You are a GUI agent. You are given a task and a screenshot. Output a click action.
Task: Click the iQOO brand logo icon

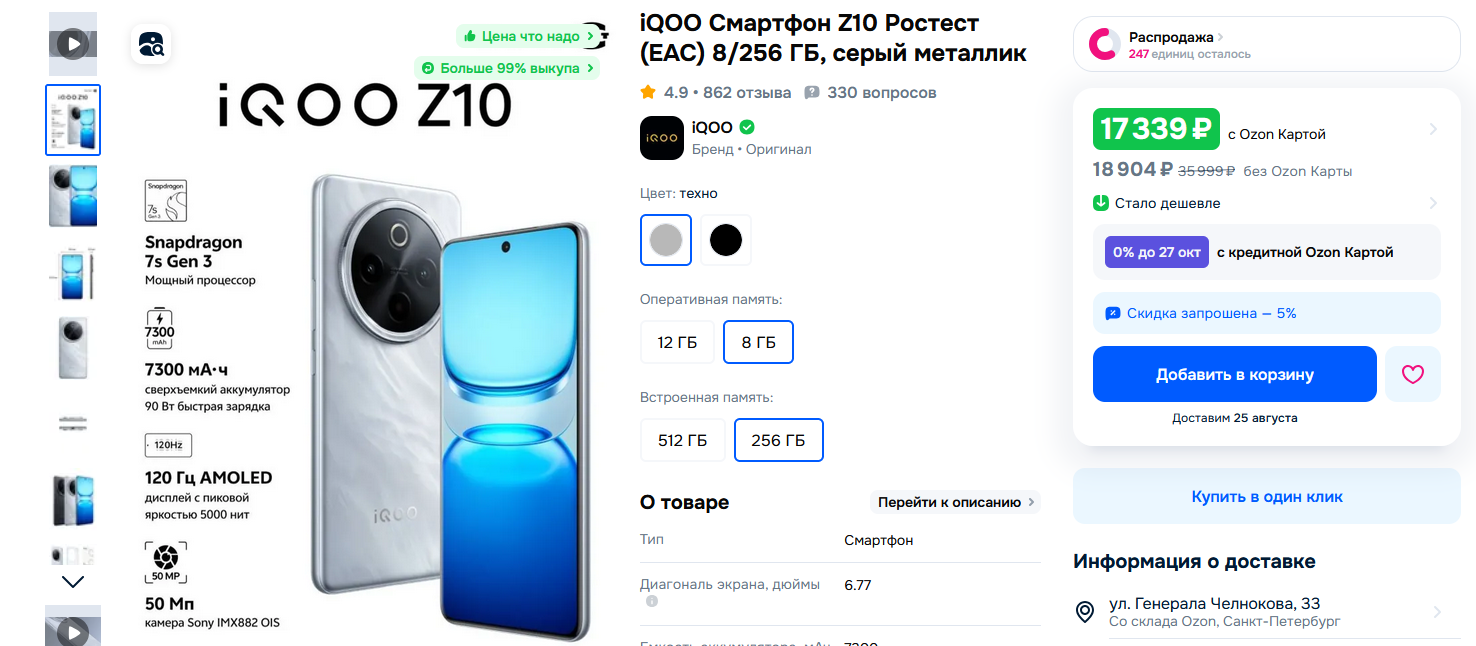point(662,138)
